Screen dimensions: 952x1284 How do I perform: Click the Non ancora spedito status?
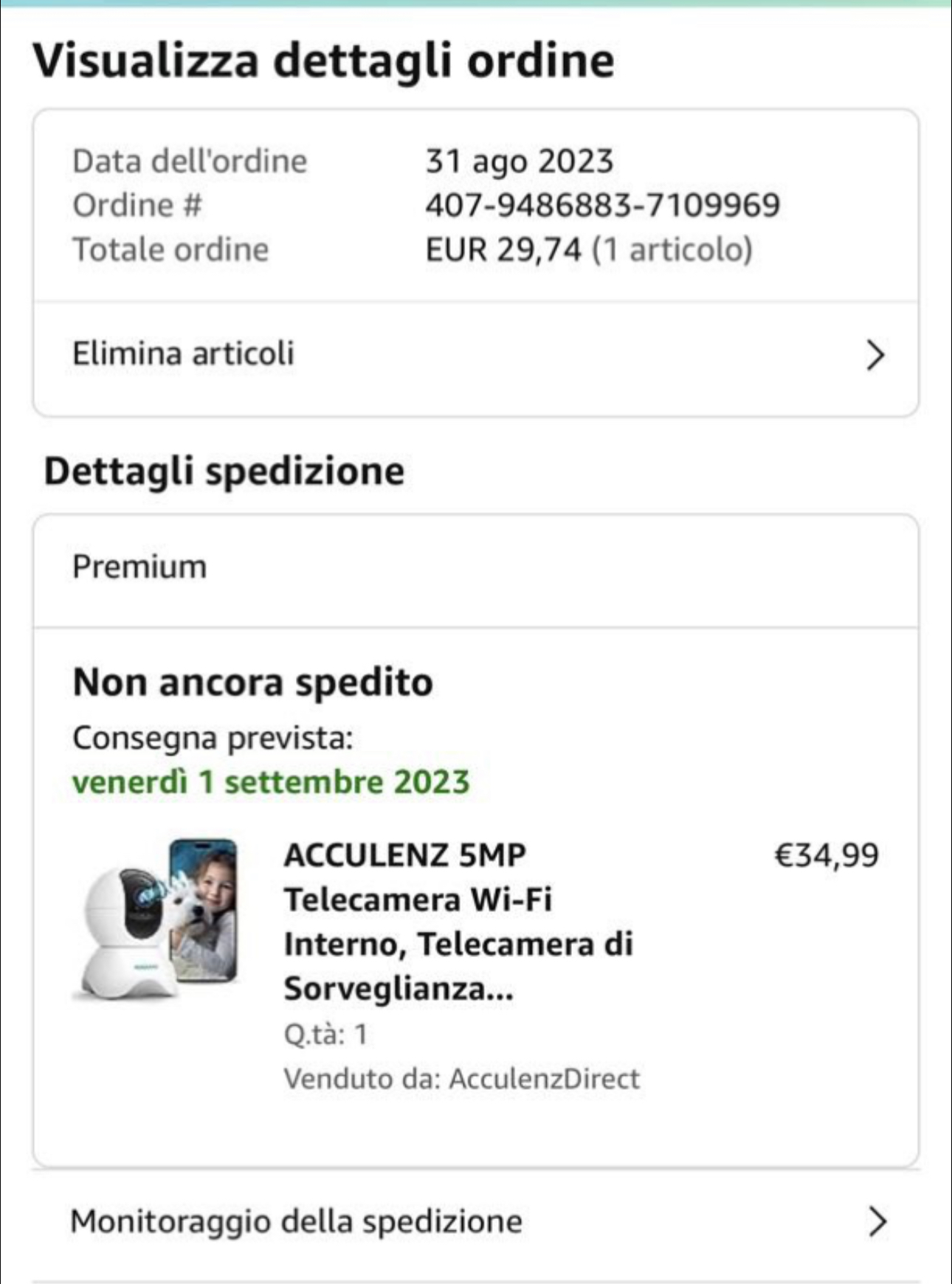pyautogui.click(x=252, y=682)
